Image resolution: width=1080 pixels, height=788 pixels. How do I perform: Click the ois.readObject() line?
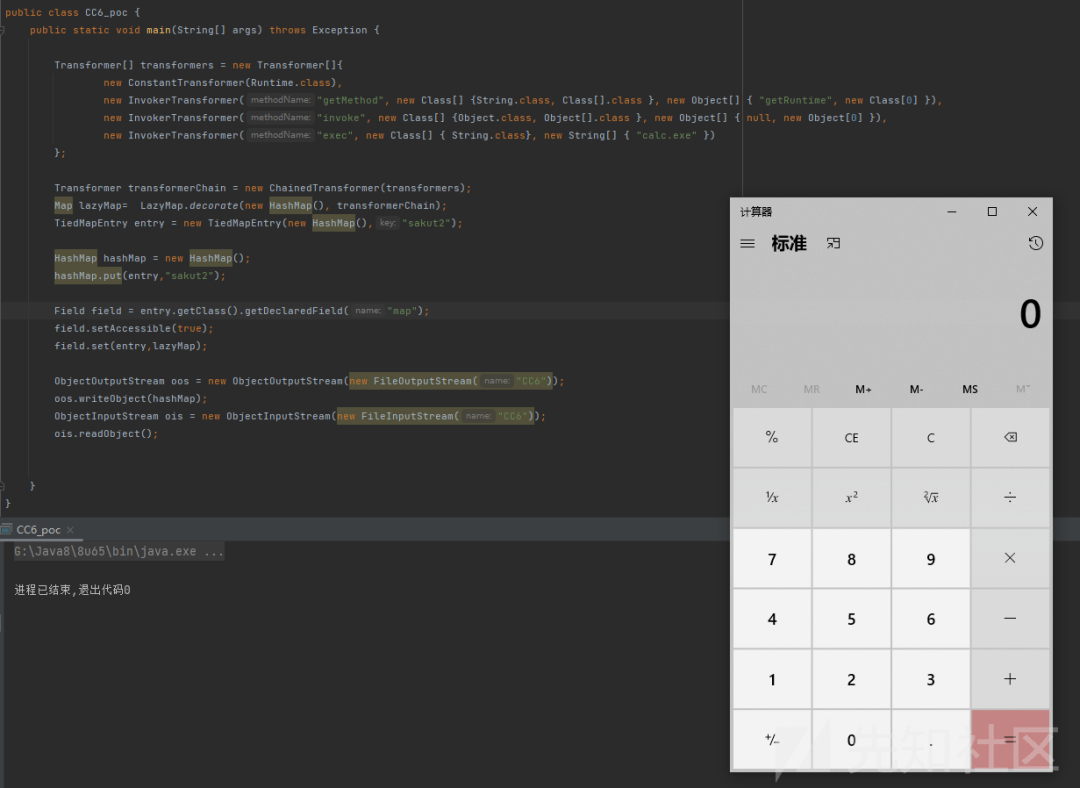pyautogui.click(x=106, y=433)
